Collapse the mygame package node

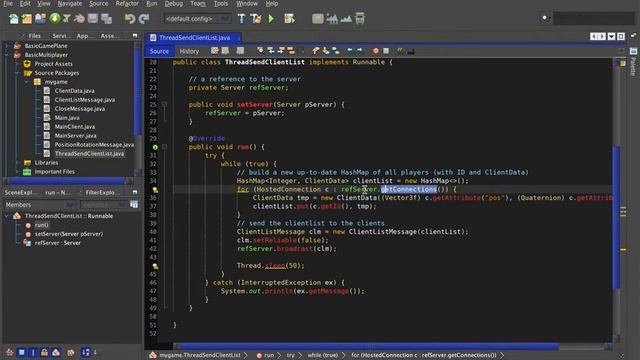(x=27, y=82)
